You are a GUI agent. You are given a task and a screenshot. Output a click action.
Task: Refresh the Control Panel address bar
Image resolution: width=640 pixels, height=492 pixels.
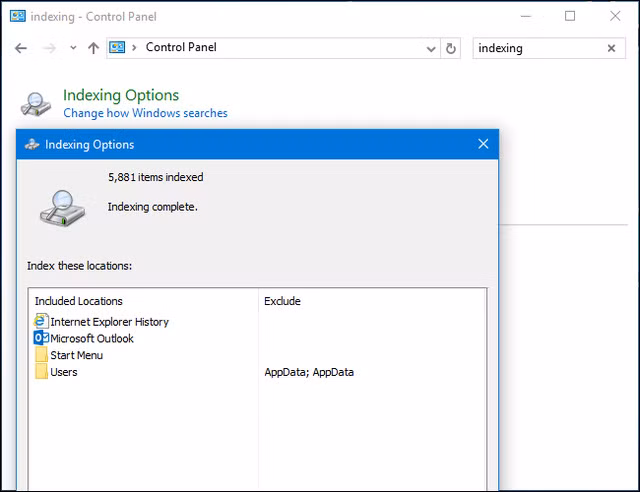point(451,48)
